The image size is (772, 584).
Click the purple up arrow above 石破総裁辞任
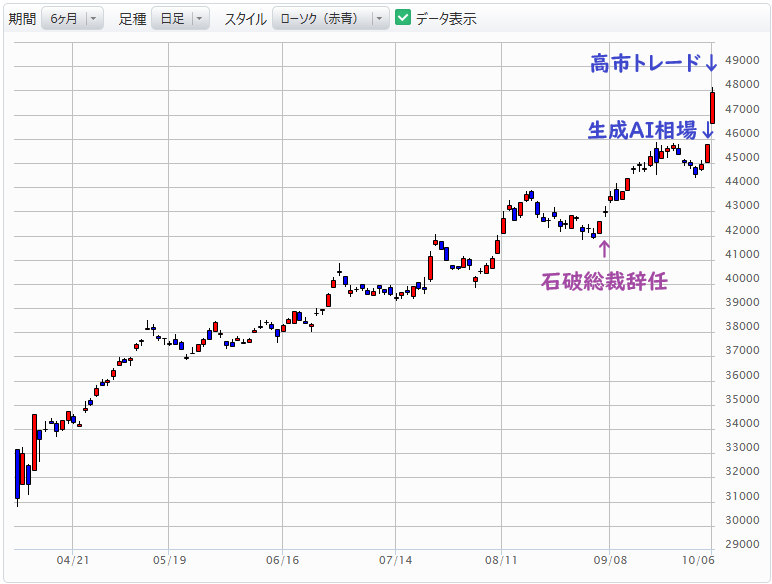pos(603,249)
